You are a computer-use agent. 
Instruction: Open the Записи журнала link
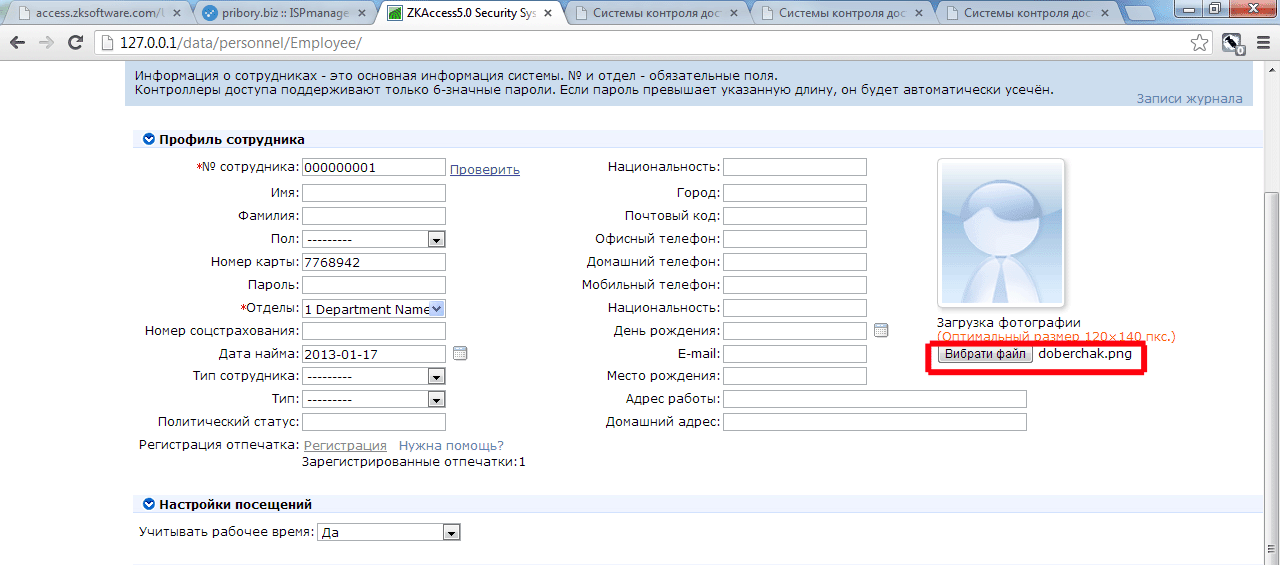(x=1189, y=99)
